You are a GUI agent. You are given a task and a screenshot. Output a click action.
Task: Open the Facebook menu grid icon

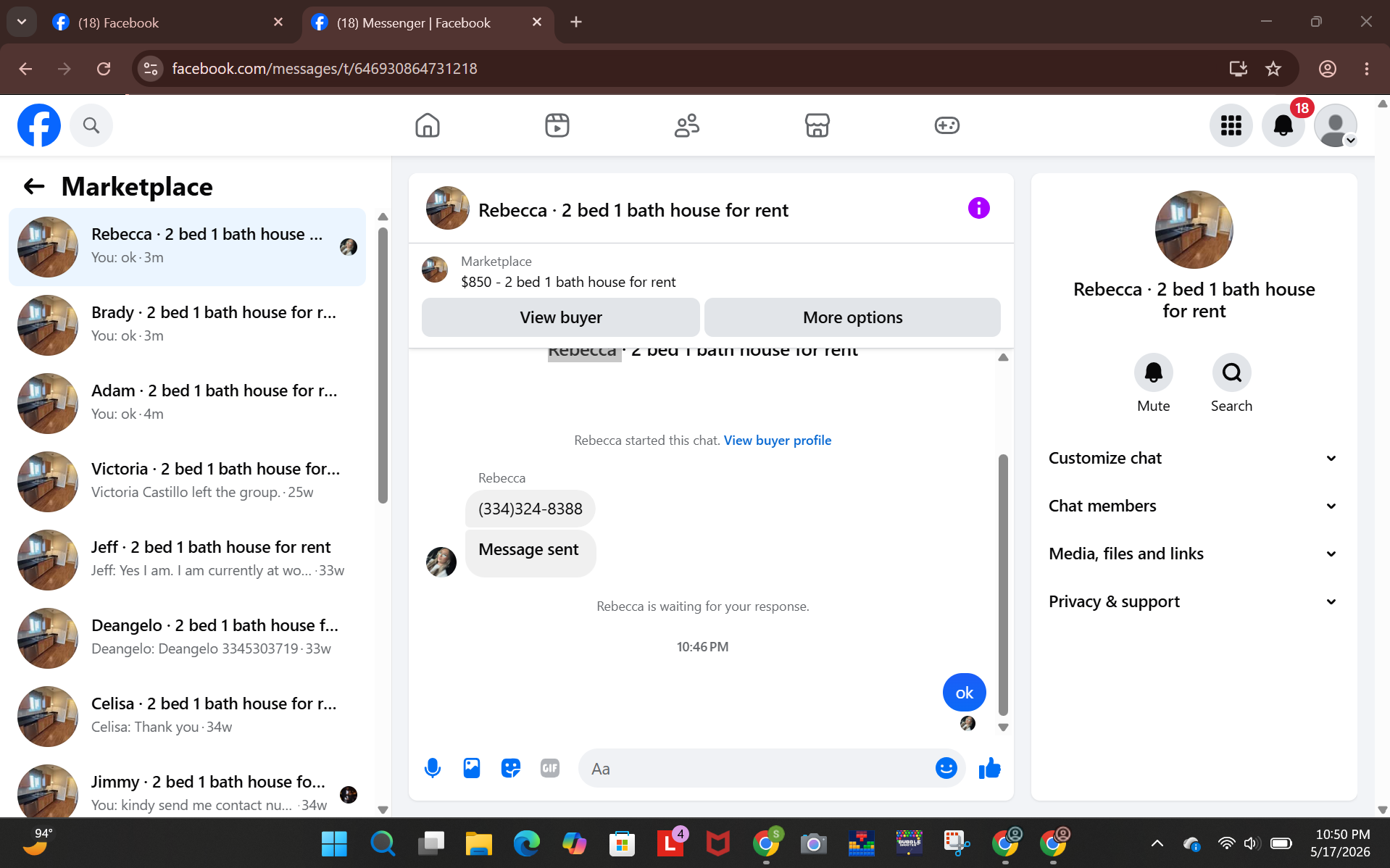click(x=1231, y=125)
